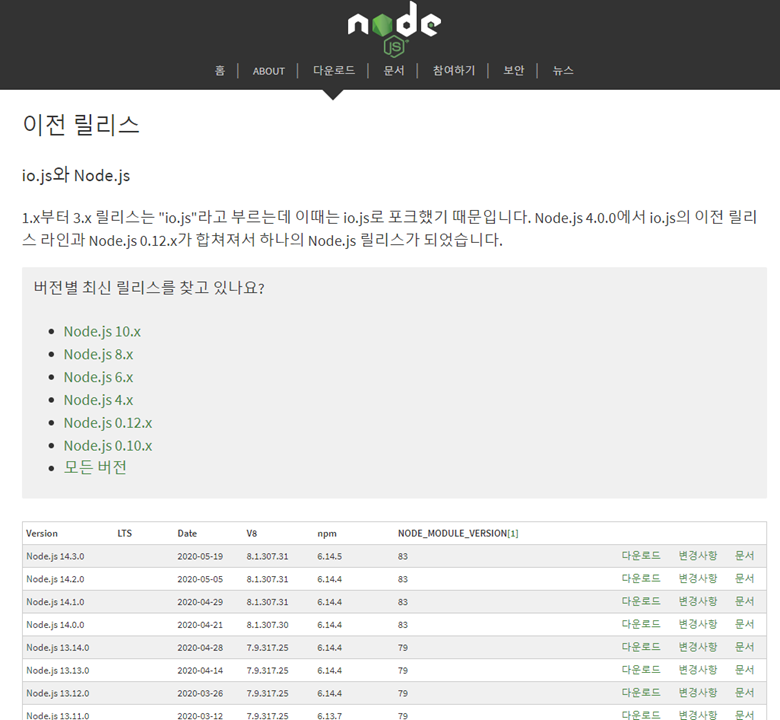Select the V8 value 8.1.307.30
Viewport: 780px width, 720px height.
point(267,625)
